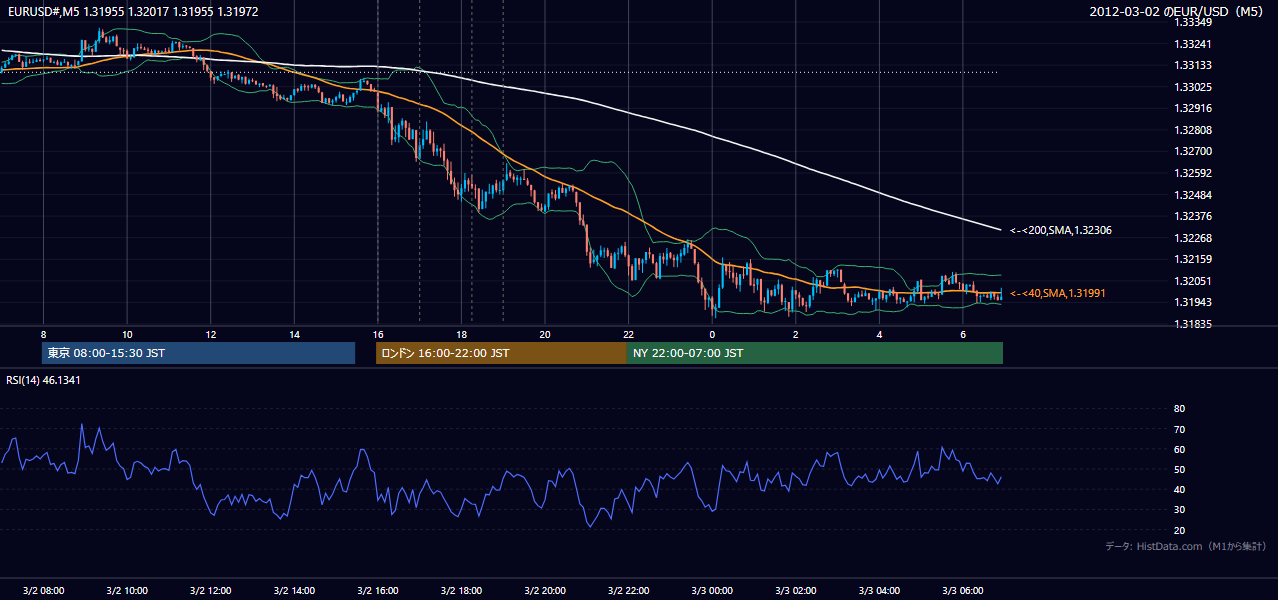Click hour label 0 under price chart
This screenshot has height=600, width=1278.
(712, 334)
